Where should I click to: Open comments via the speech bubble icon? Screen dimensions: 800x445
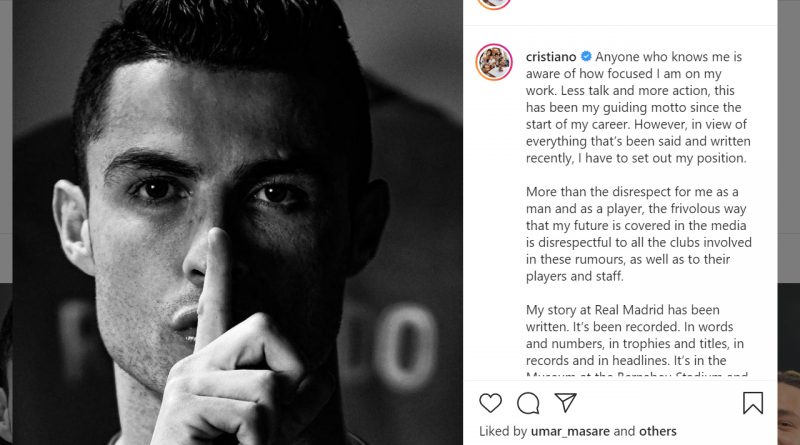pyautogui.click(x=528, y=403)
